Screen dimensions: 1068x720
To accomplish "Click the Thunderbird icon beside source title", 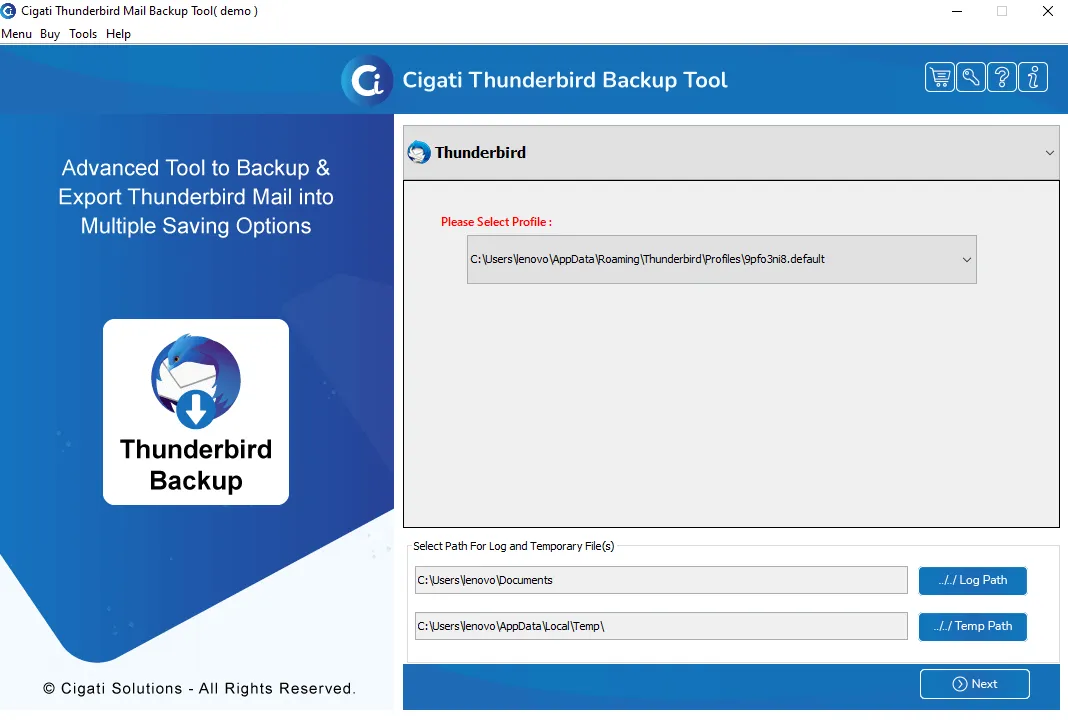I will (x=419, y=152).
